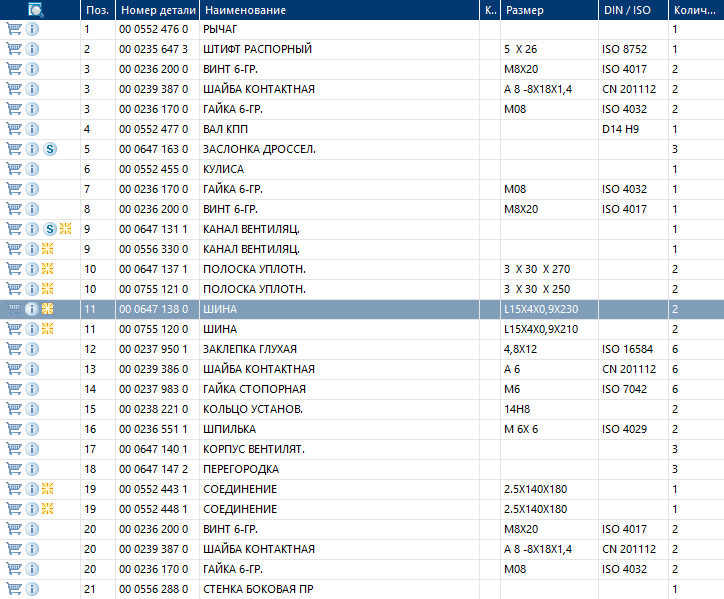This screenshot has height=599, width=724.
Task: Select the ЗАСЛОНКА ДРОССЕЛ. name
Action: pos(259,149)
